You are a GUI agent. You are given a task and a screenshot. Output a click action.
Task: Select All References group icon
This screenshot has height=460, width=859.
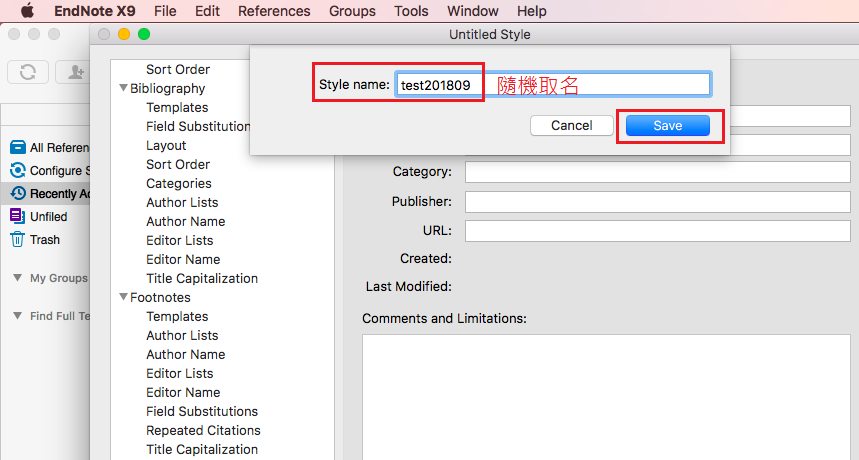click(18, 147)
